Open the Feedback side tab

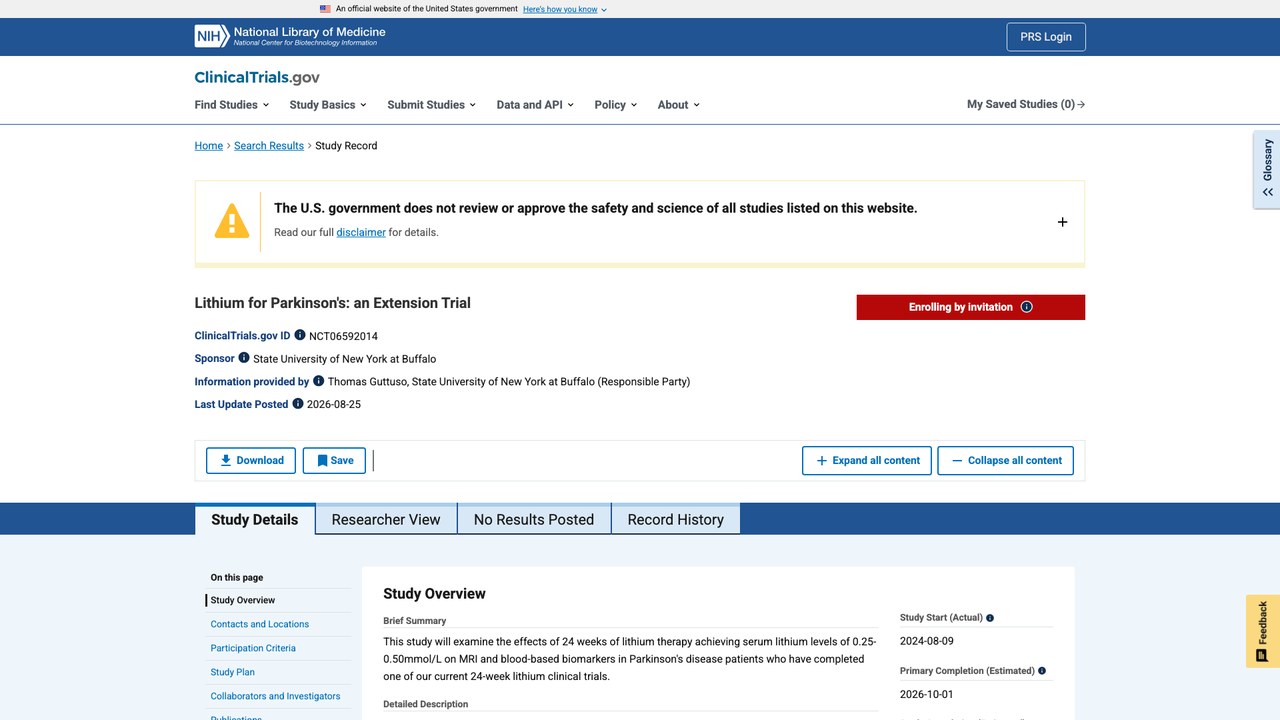[1263, 631]
